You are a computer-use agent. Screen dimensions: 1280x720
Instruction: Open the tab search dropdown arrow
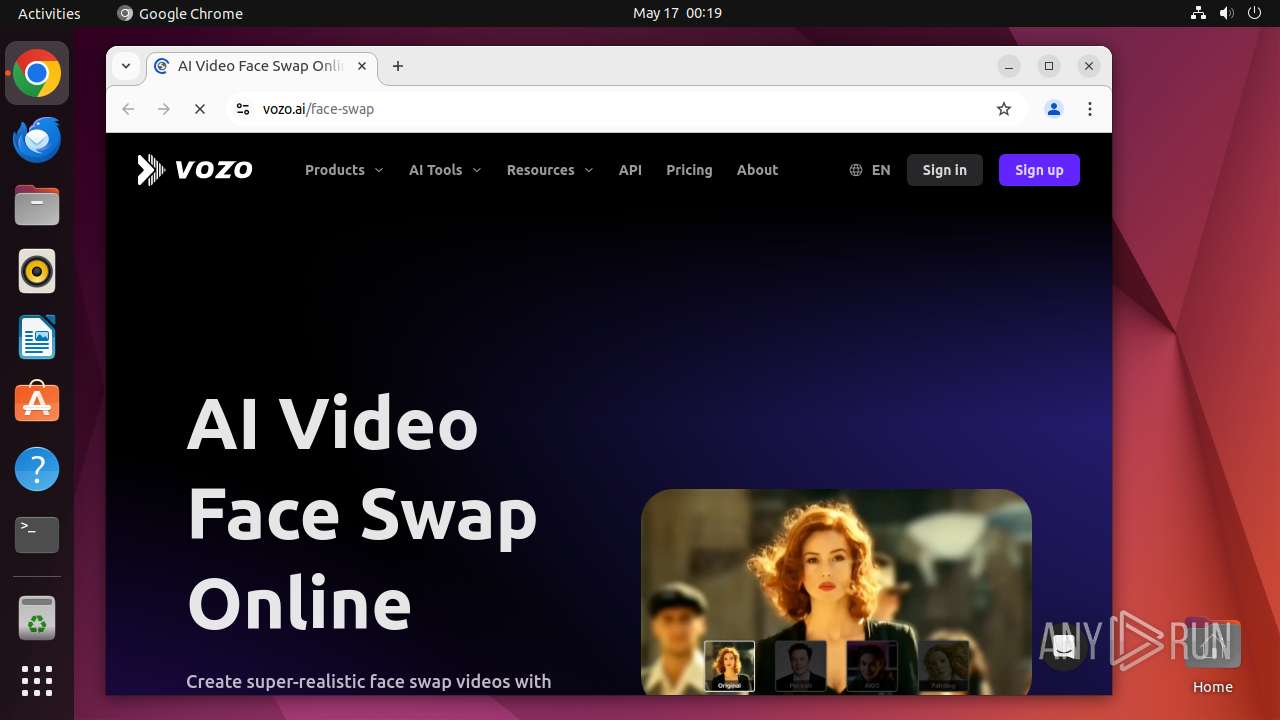click(x=126, y=66)
